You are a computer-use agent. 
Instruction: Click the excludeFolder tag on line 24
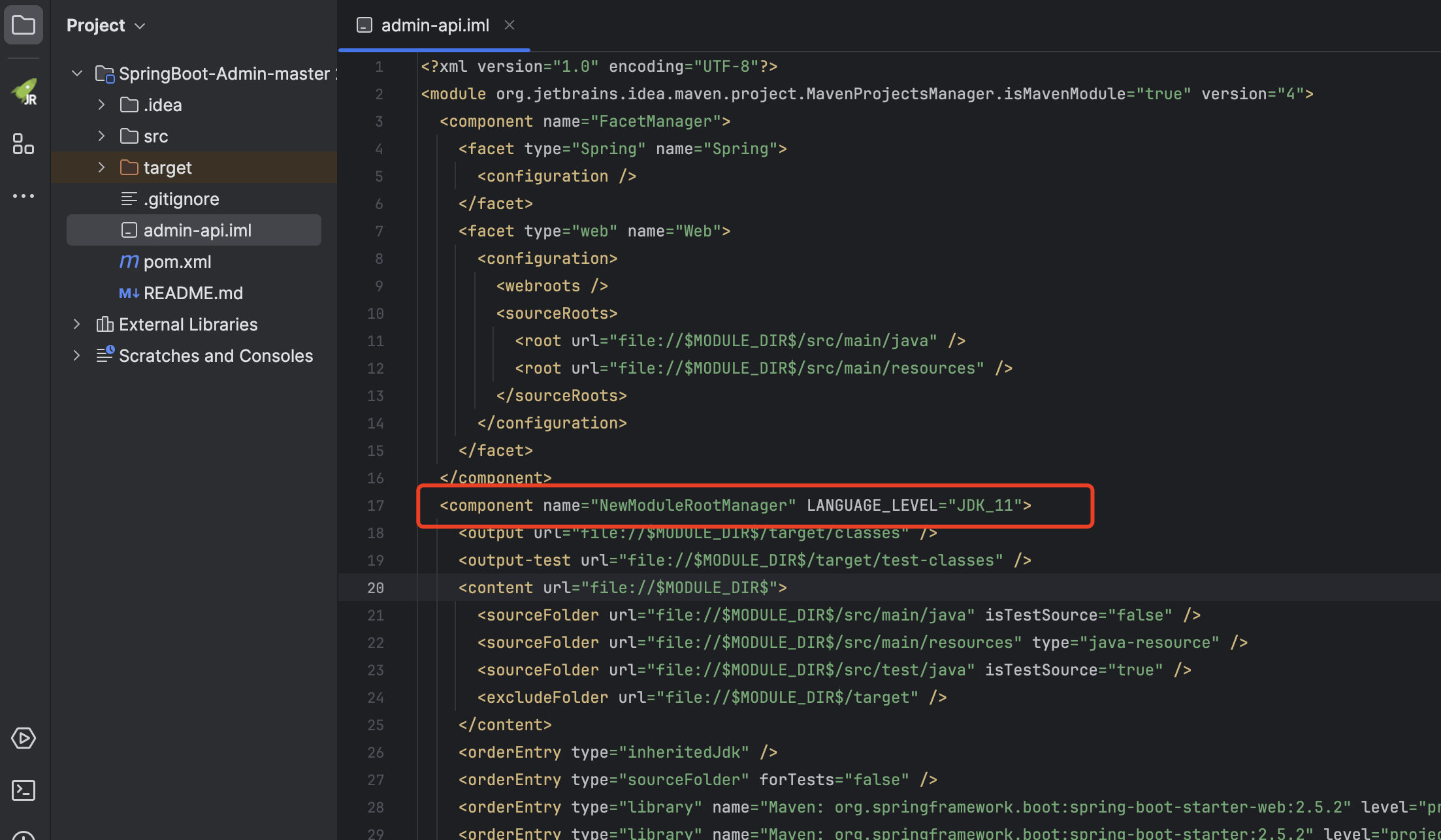tap(712, 698)
